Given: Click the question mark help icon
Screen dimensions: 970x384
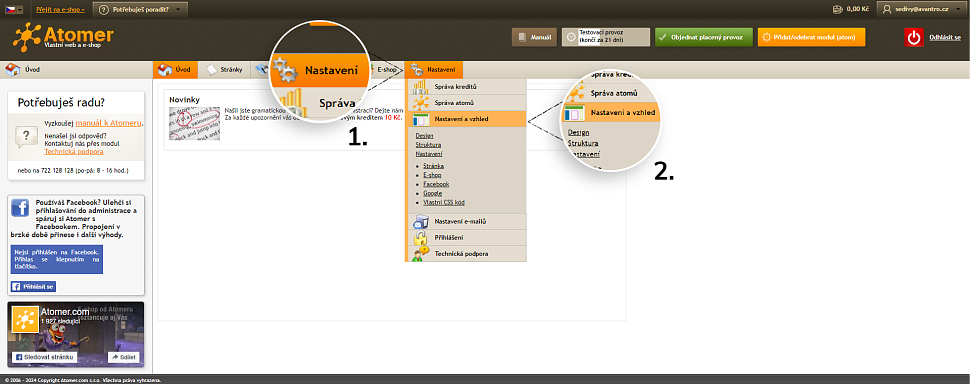Looking at the screenshot, I should click(x=27, y=137).
